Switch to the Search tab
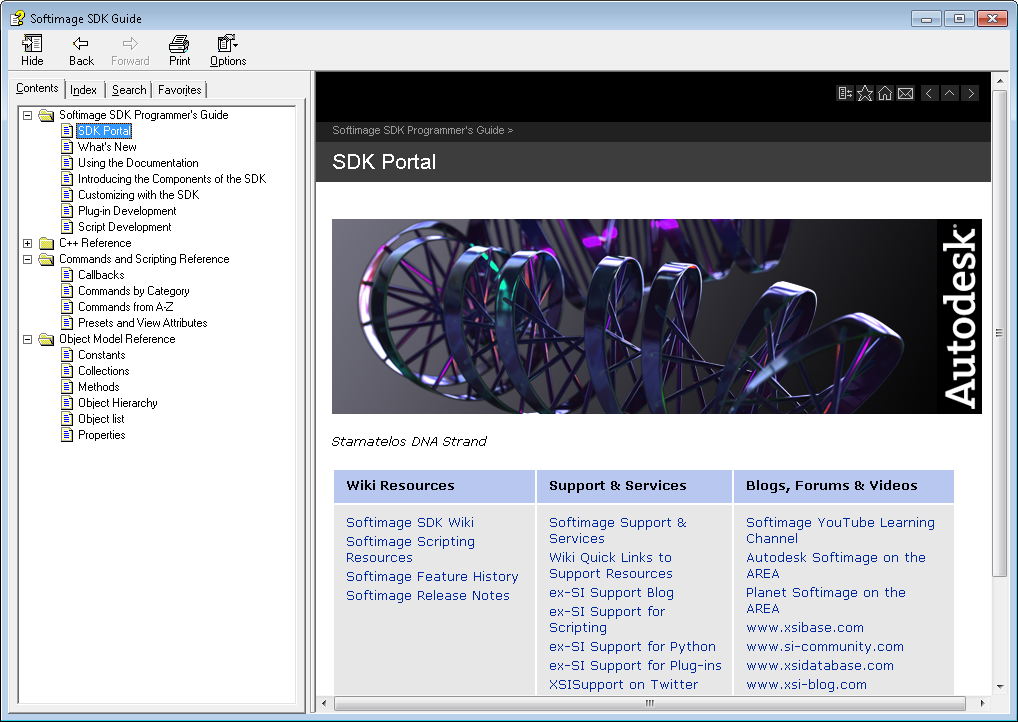This screenshot has width=1018, height=722. [x=129, y=90]
